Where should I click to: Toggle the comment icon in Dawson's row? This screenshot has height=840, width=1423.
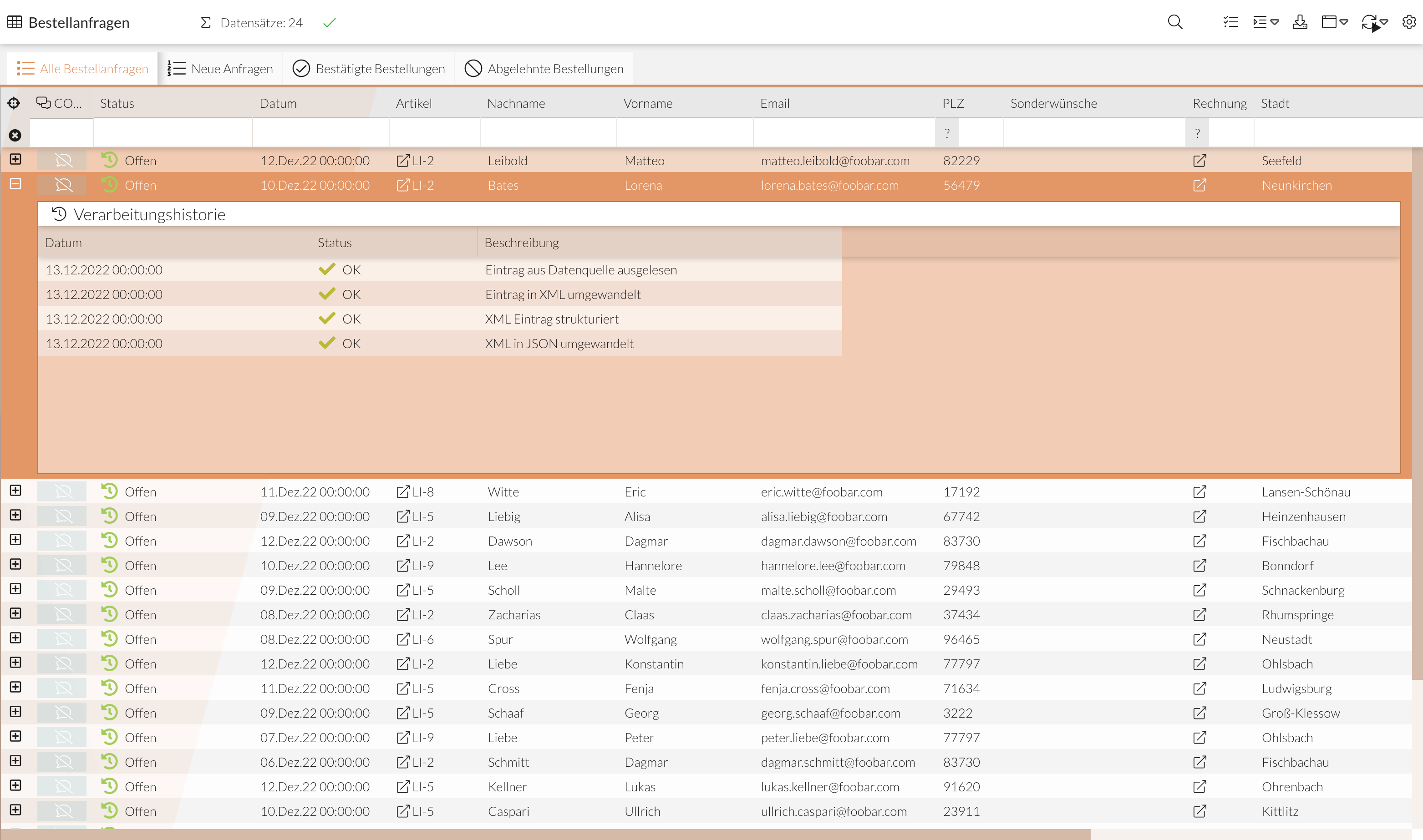point(63,541)
